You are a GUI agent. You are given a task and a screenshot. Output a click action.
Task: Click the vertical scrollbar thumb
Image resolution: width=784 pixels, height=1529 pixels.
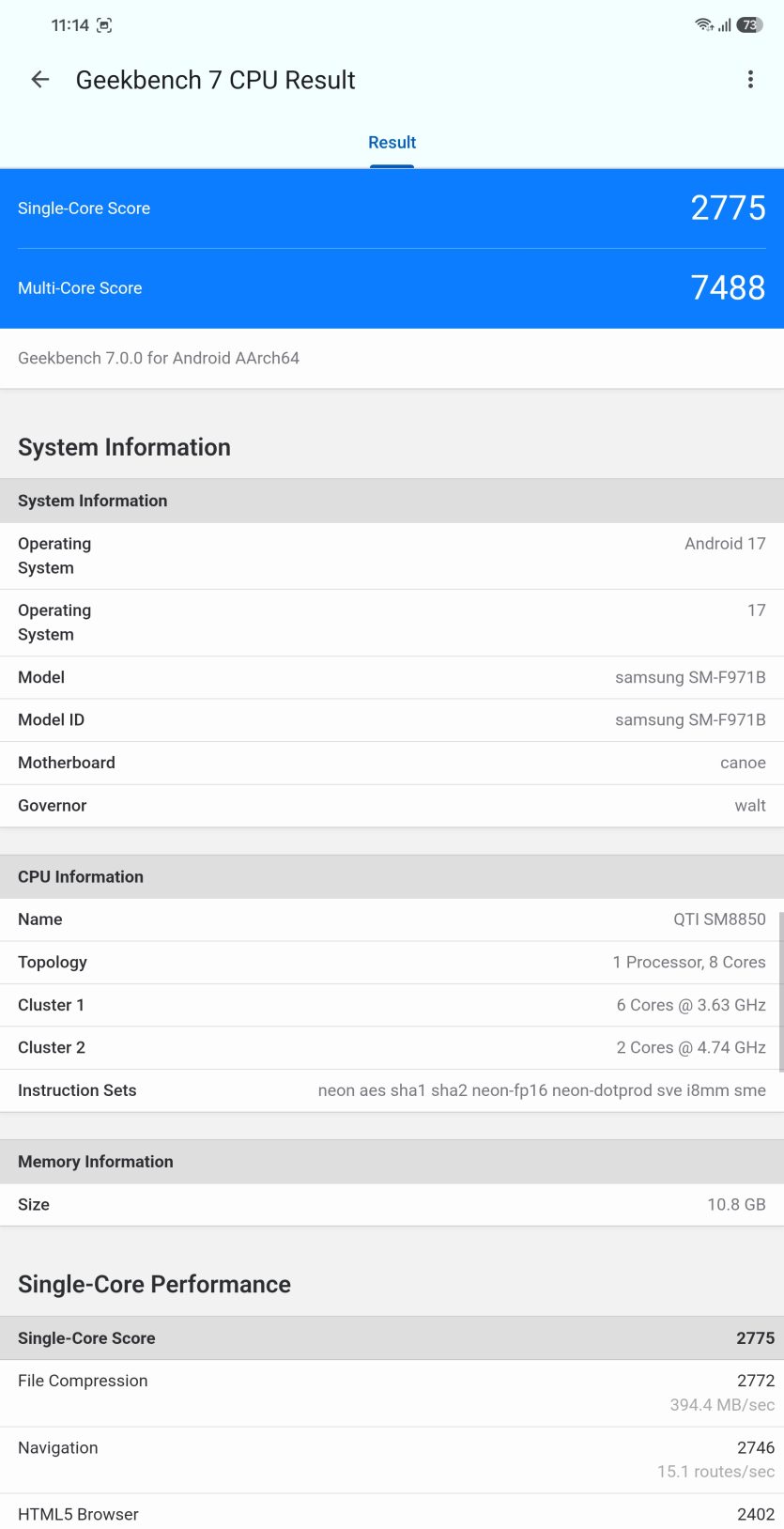point(780,992)
